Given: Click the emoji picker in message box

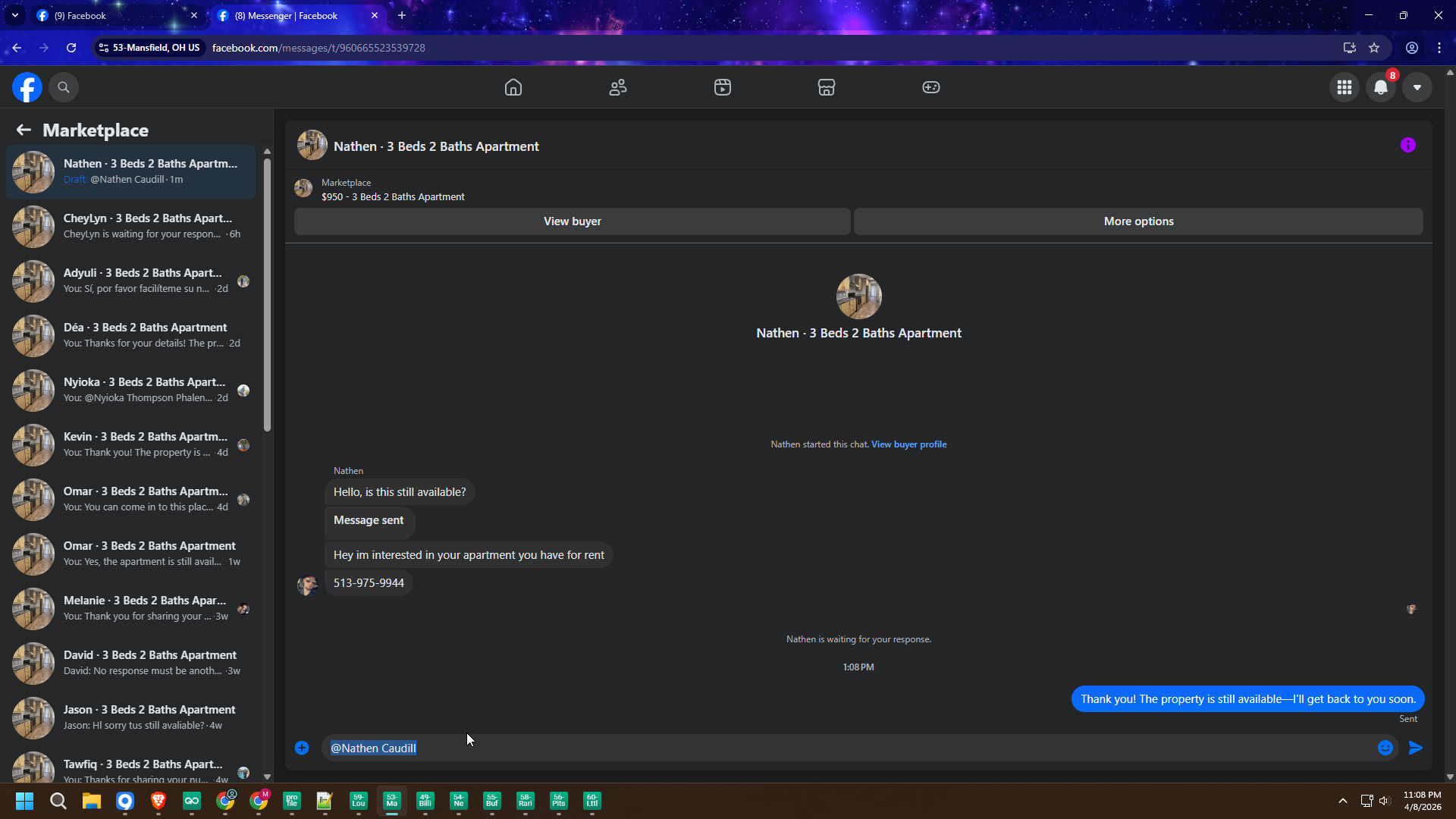Looking at the screenshot, I should pos(1385,748).
